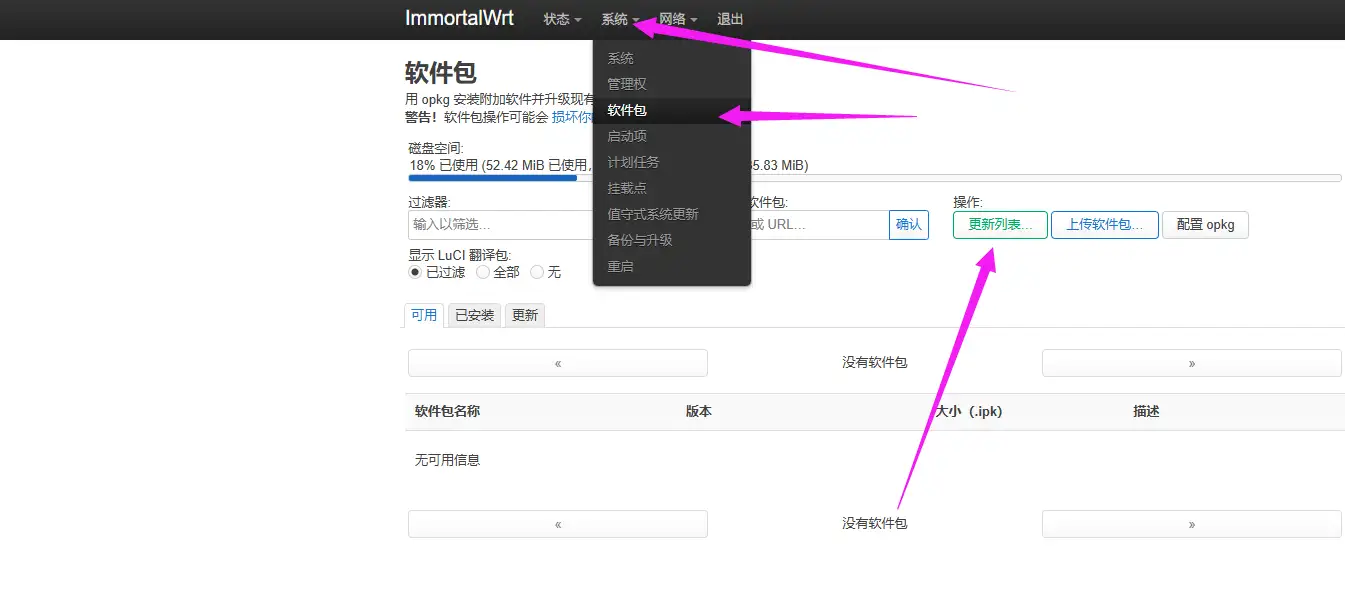Viewport: 1345px width, 615px height.
Task: Select the 已过滤 radio button
Action: coord(414,271)
